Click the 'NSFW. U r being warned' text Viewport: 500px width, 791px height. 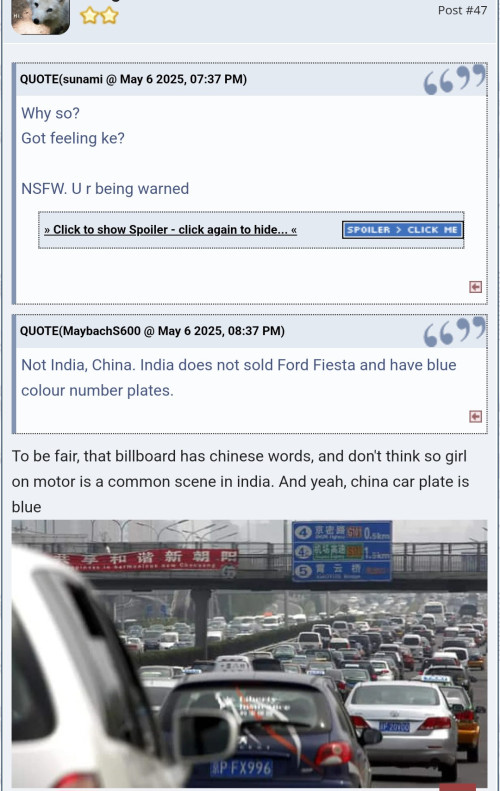click(x=105, y=189)
